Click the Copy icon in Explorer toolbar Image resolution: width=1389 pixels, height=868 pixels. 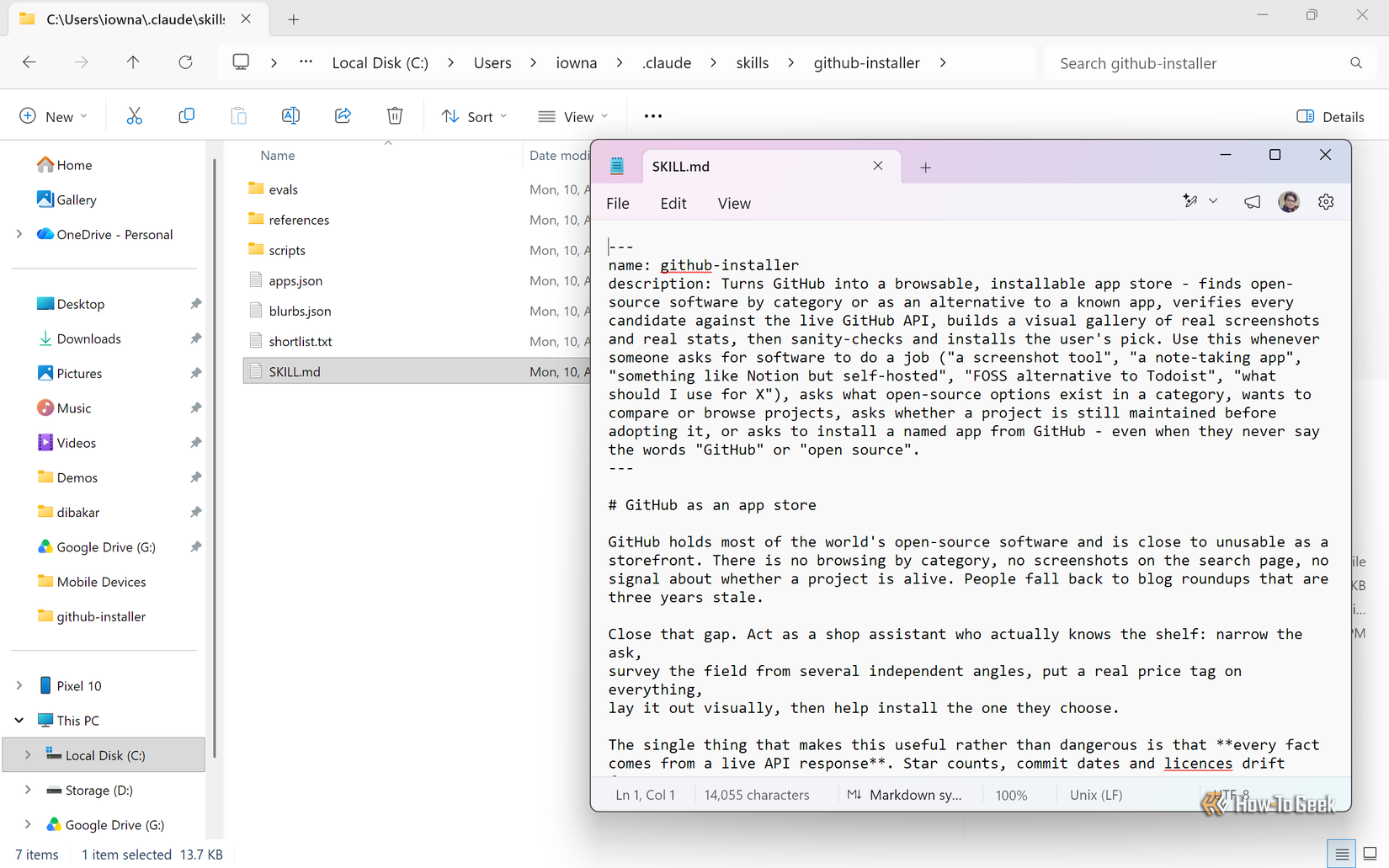tap(186, 116)
